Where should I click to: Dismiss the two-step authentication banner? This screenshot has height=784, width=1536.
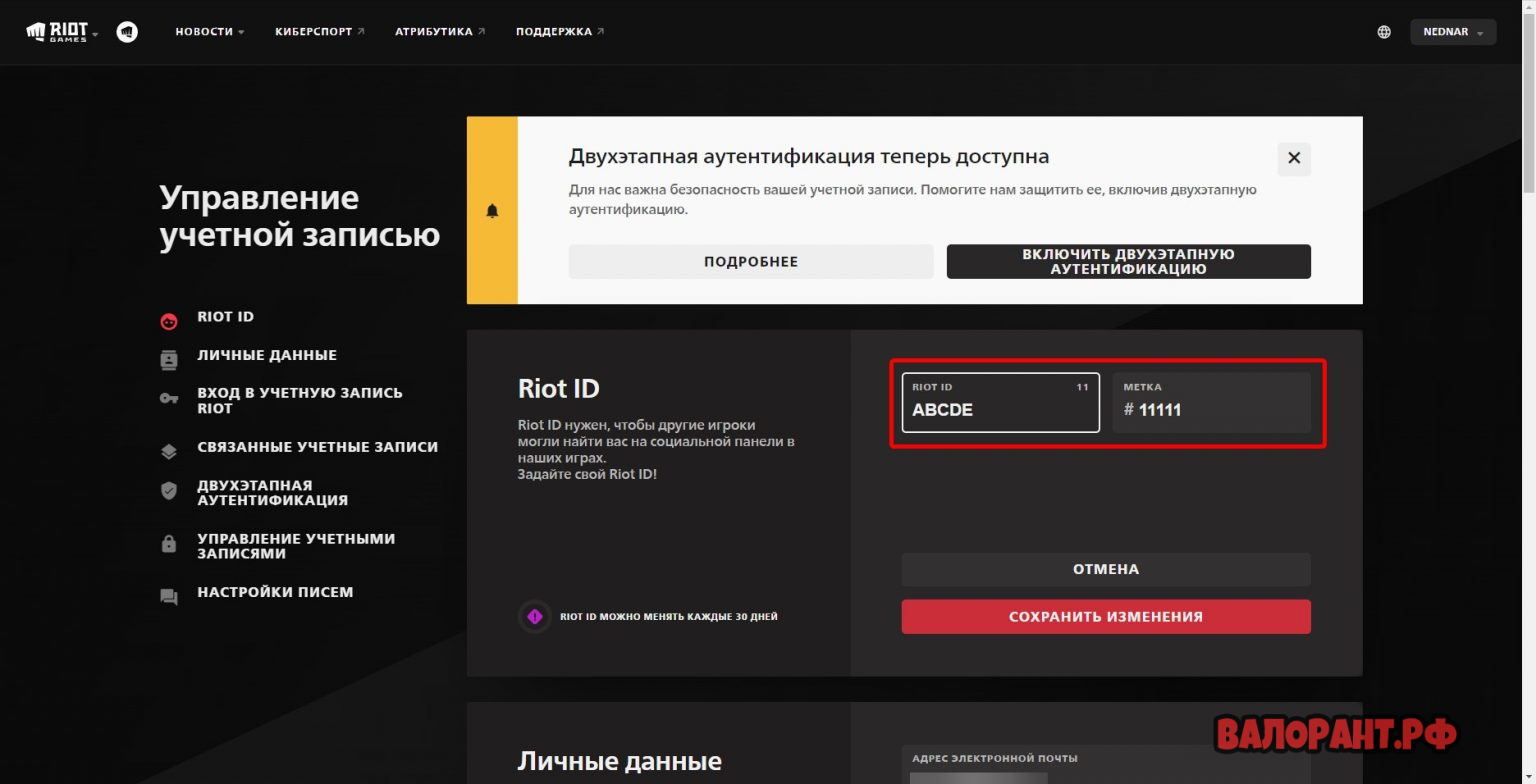coord(1294,159)
